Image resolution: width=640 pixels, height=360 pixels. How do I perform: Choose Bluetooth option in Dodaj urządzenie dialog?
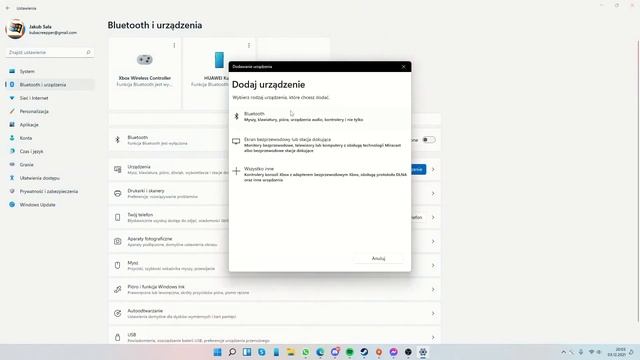pyautogui.click(x=320, y=117)
